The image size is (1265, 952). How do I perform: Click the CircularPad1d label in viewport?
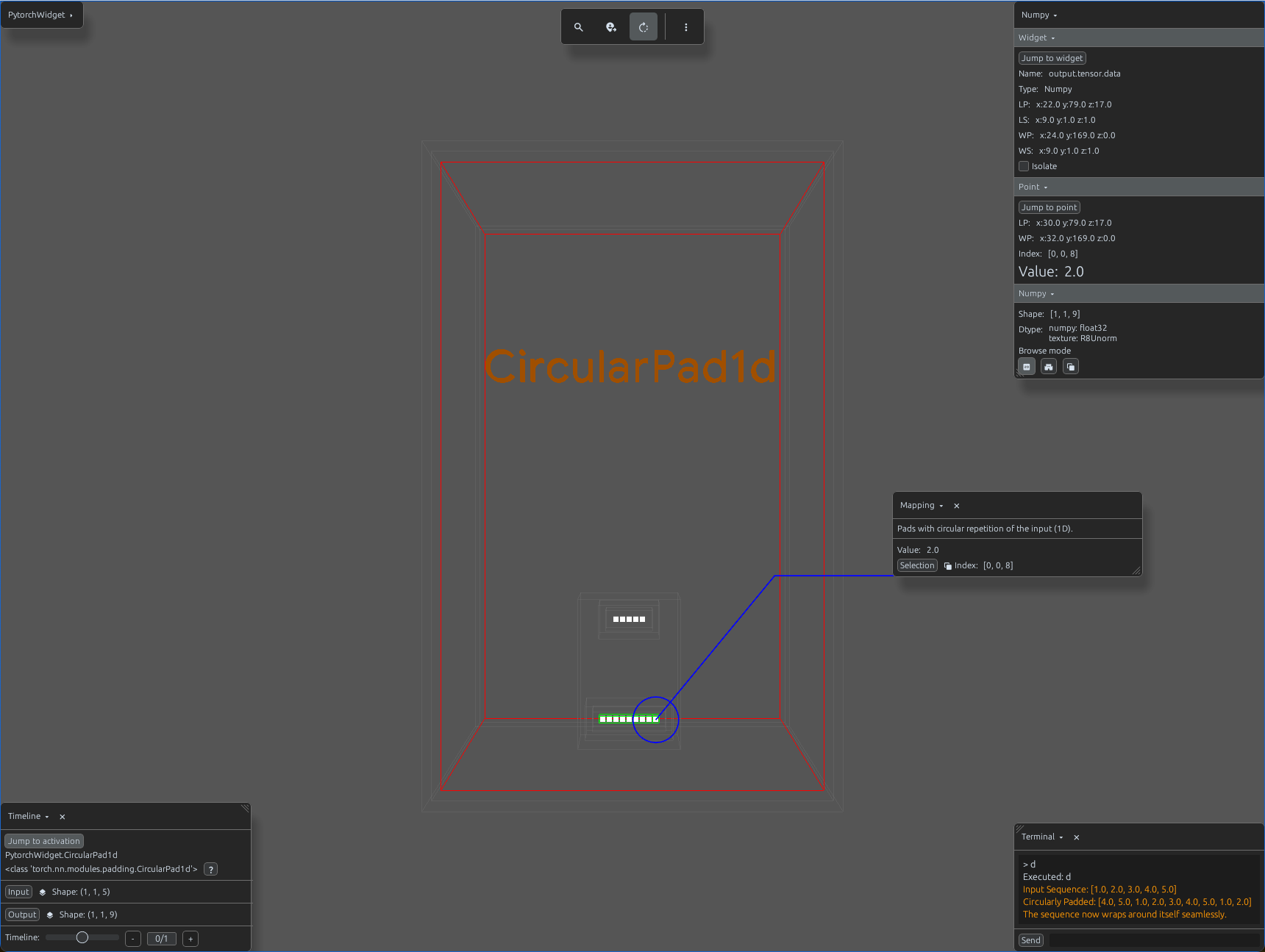tap(630, 367)
